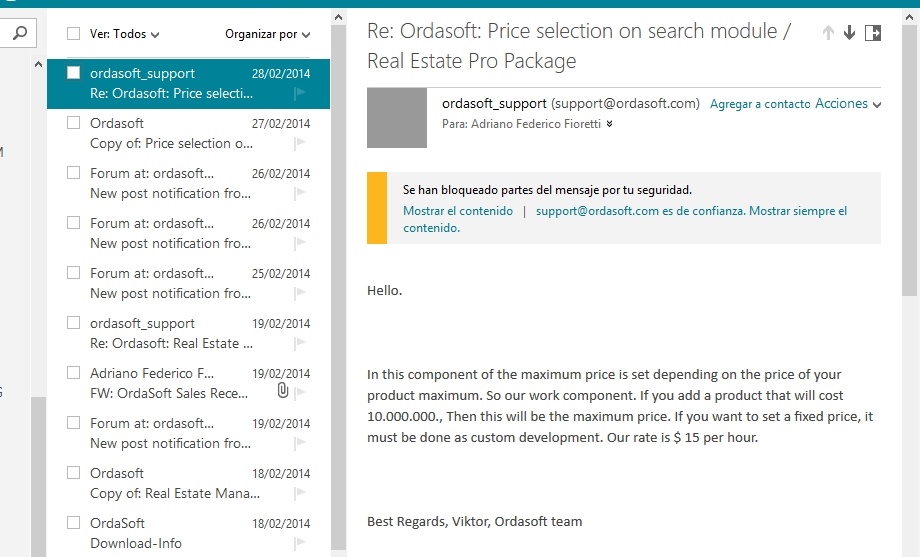Open the 'Organizar por' sort dropdown
Viewport: 920px width, 557px height.
pos(268,34)
